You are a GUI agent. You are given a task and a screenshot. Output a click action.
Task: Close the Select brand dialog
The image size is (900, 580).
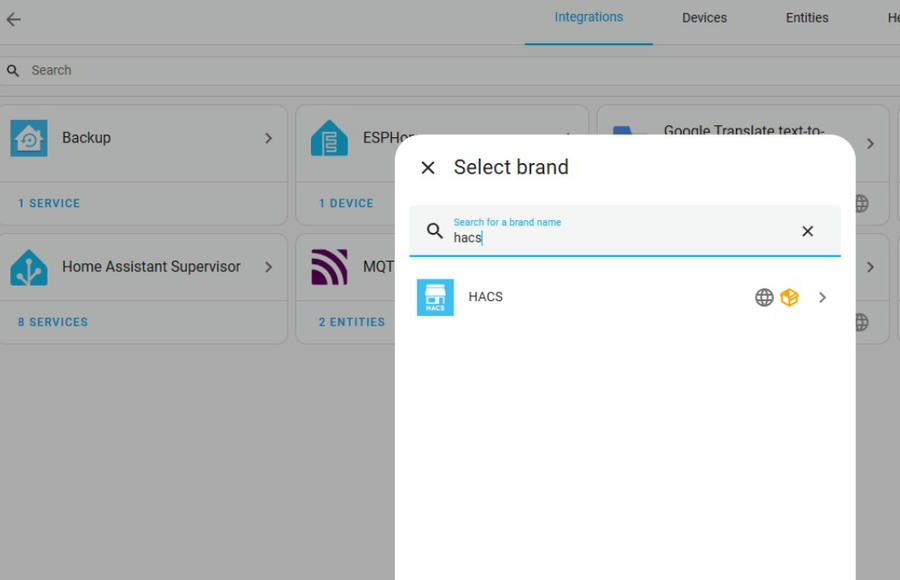pos(428,168)
